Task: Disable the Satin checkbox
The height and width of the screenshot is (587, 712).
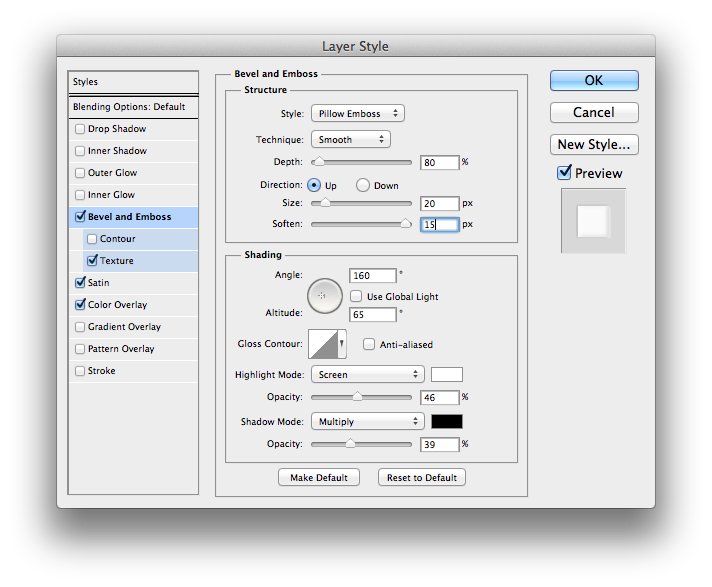Action: click(x=80, y=282)
